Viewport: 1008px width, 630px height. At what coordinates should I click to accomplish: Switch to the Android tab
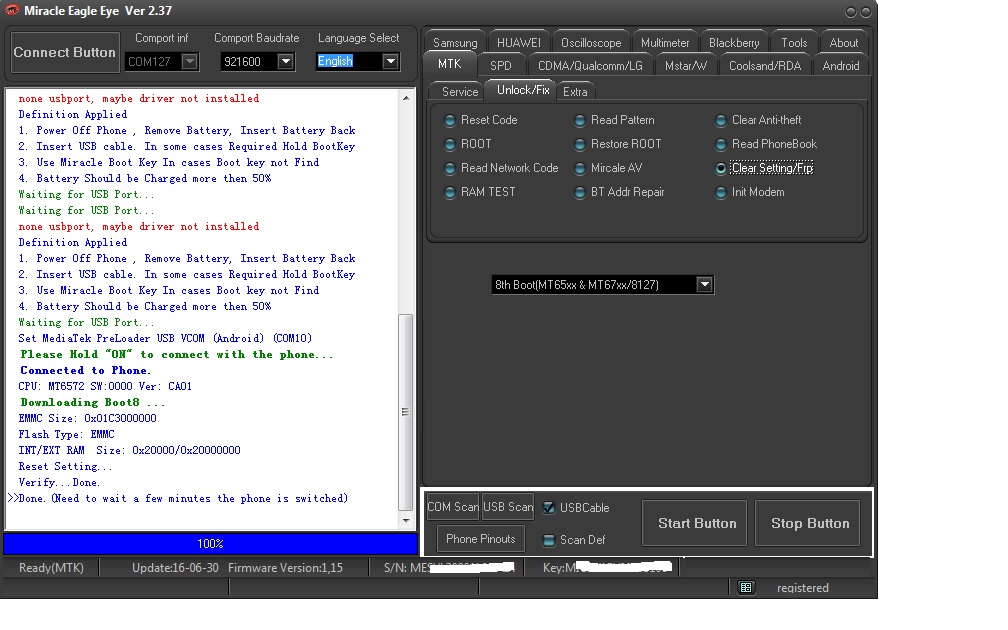pyautogui.click(x=841, y=66)
